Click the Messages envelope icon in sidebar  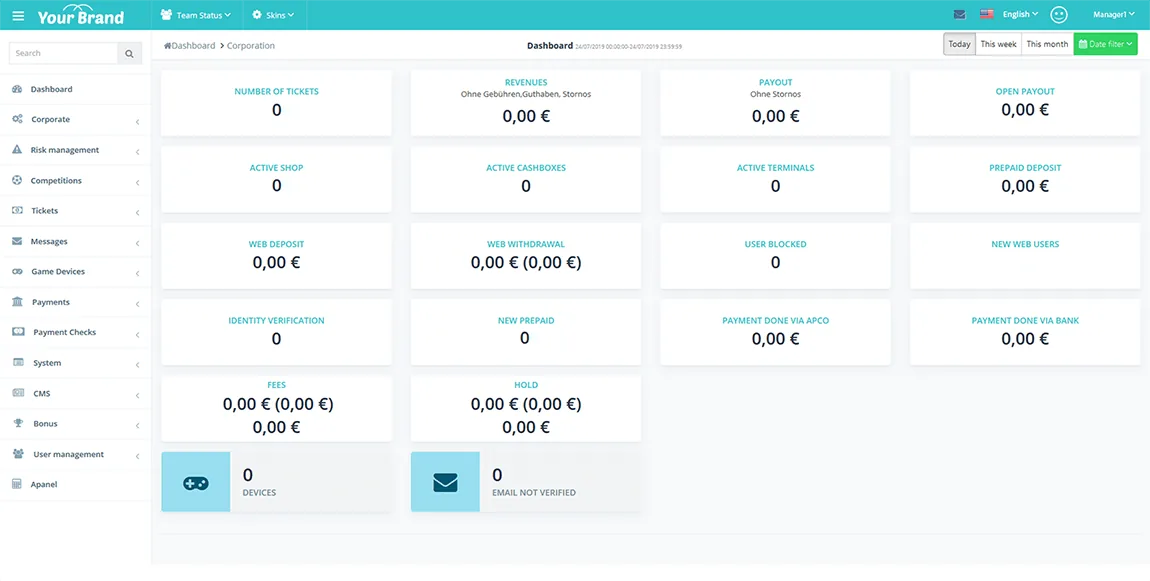pyautogui.click(x=18, y=241)
